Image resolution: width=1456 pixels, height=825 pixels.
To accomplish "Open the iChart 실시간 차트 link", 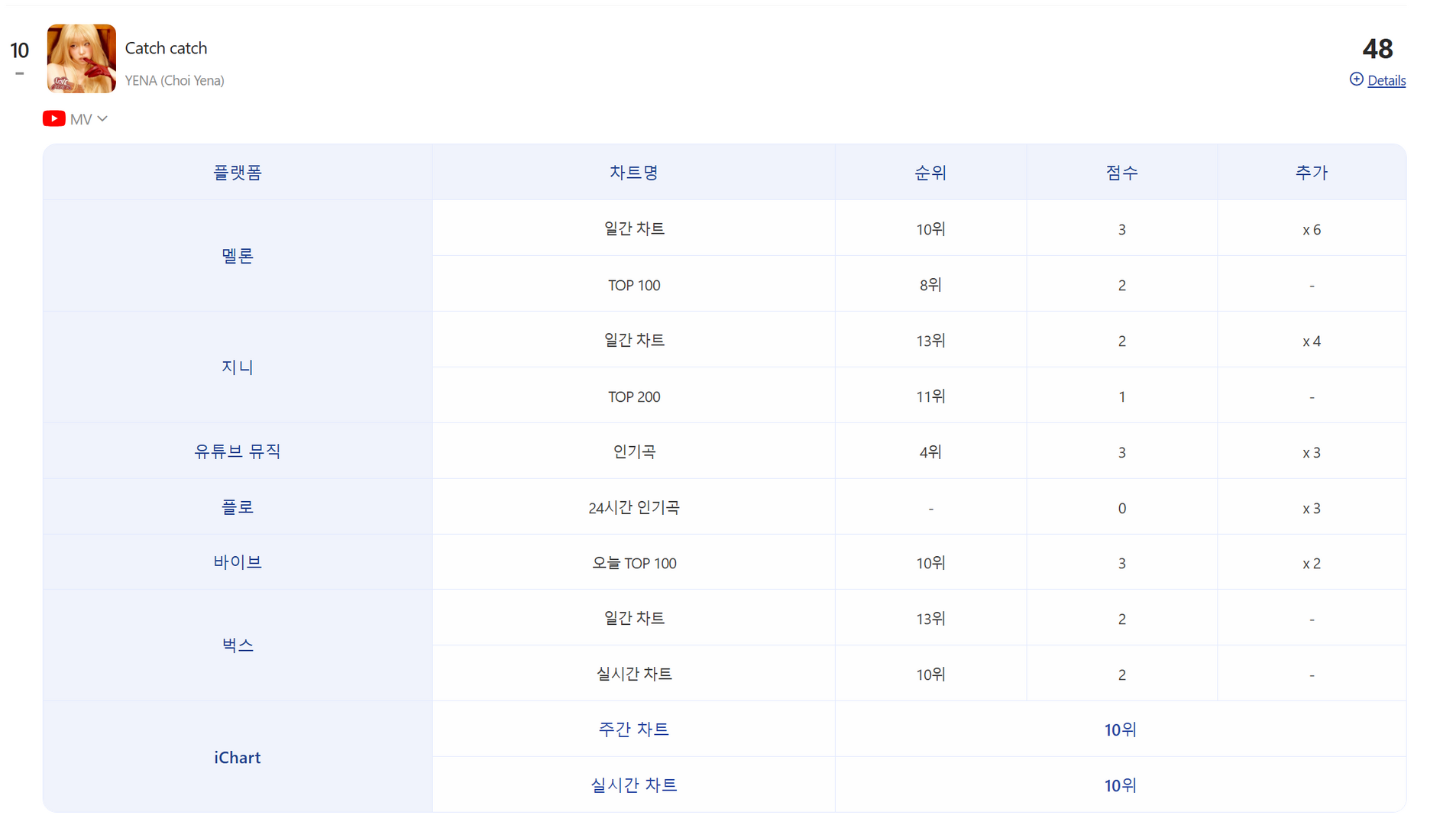I will coord(634,785).
